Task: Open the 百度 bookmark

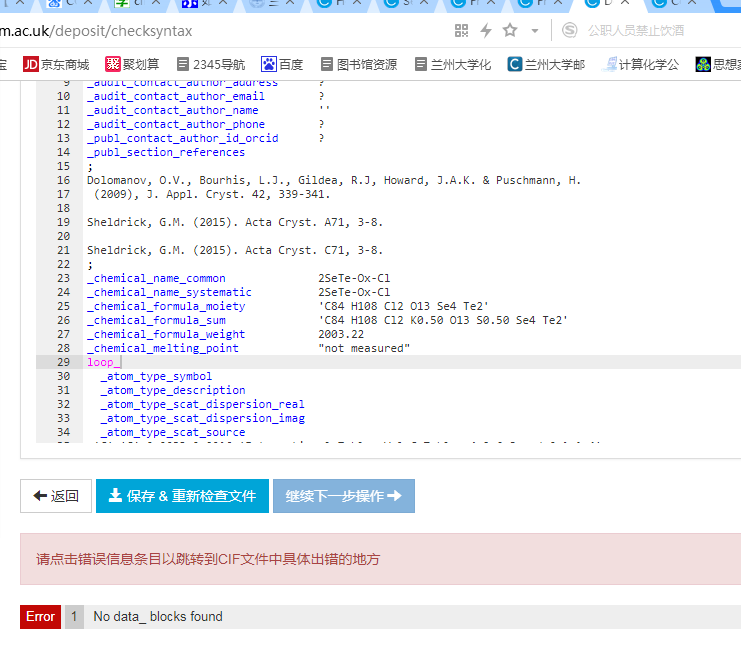Action: [282, 64]
